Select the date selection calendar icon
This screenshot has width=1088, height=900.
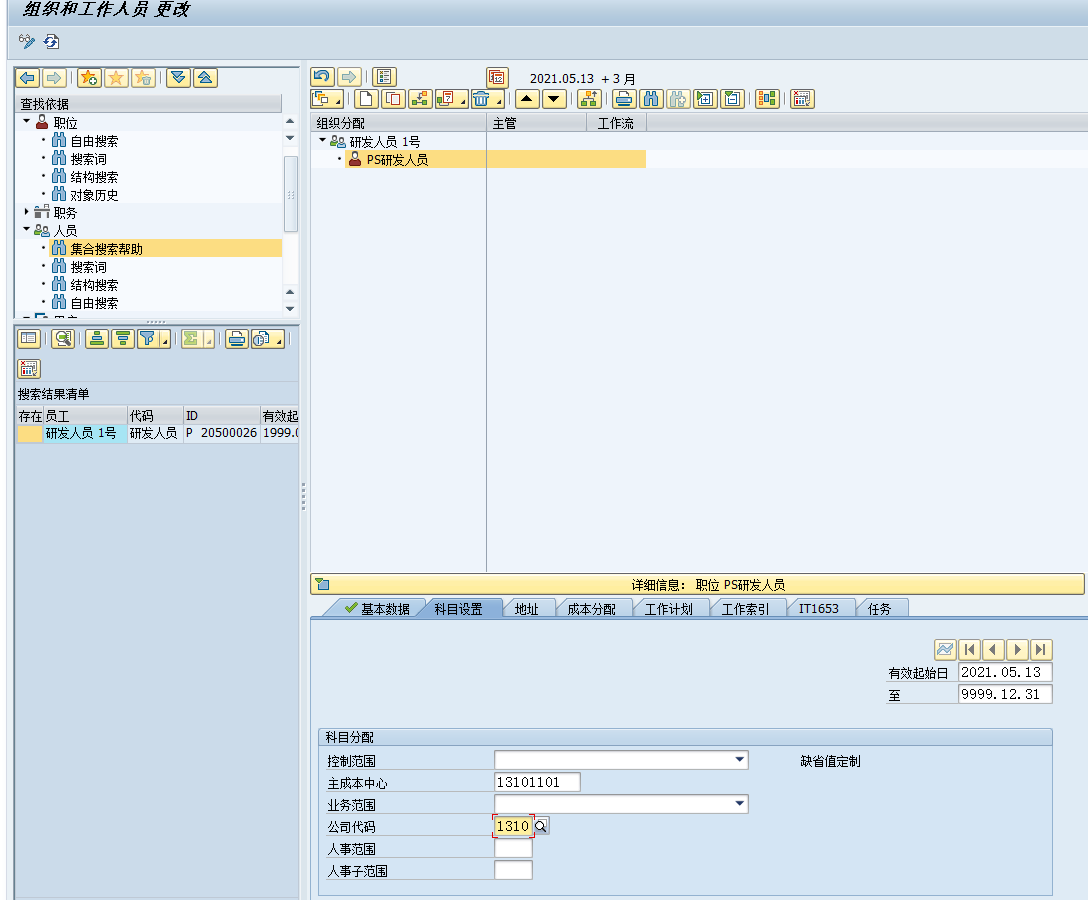pyautogui.click(x=496, y=77)
